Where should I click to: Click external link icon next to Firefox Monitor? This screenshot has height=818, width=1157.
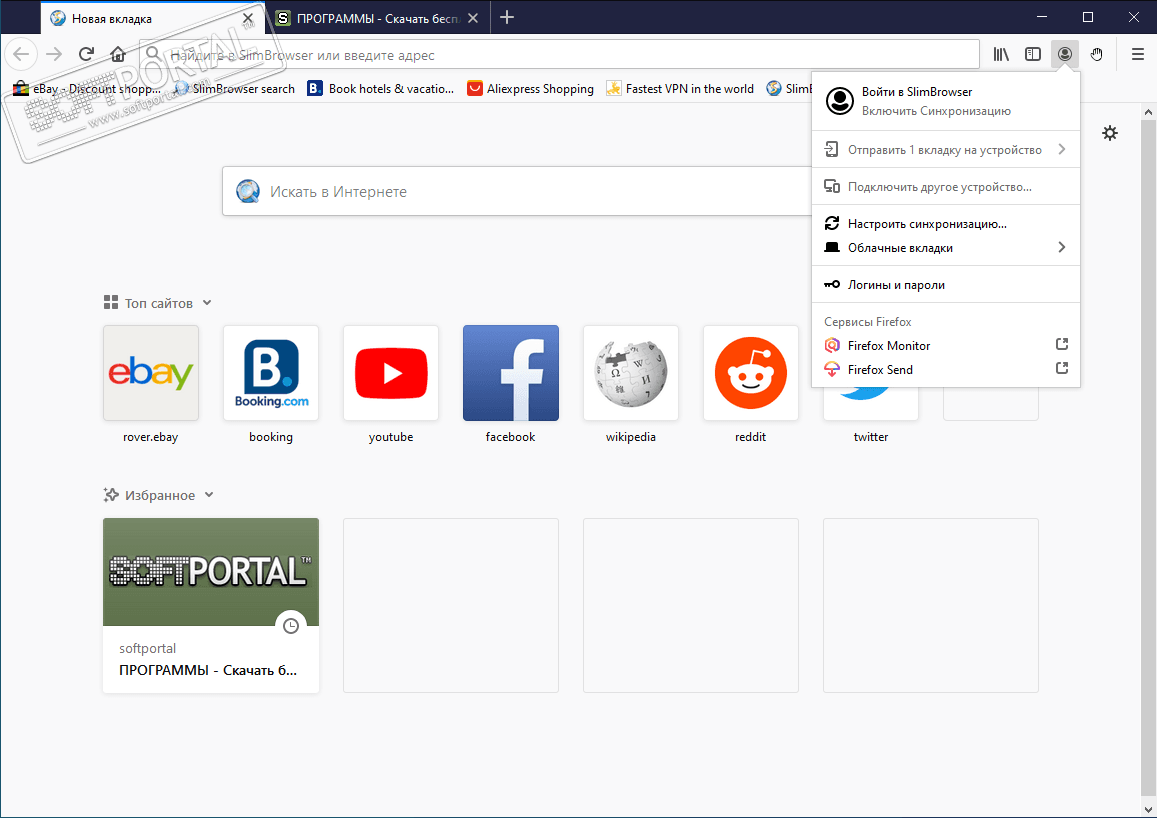click(1062, 344)
